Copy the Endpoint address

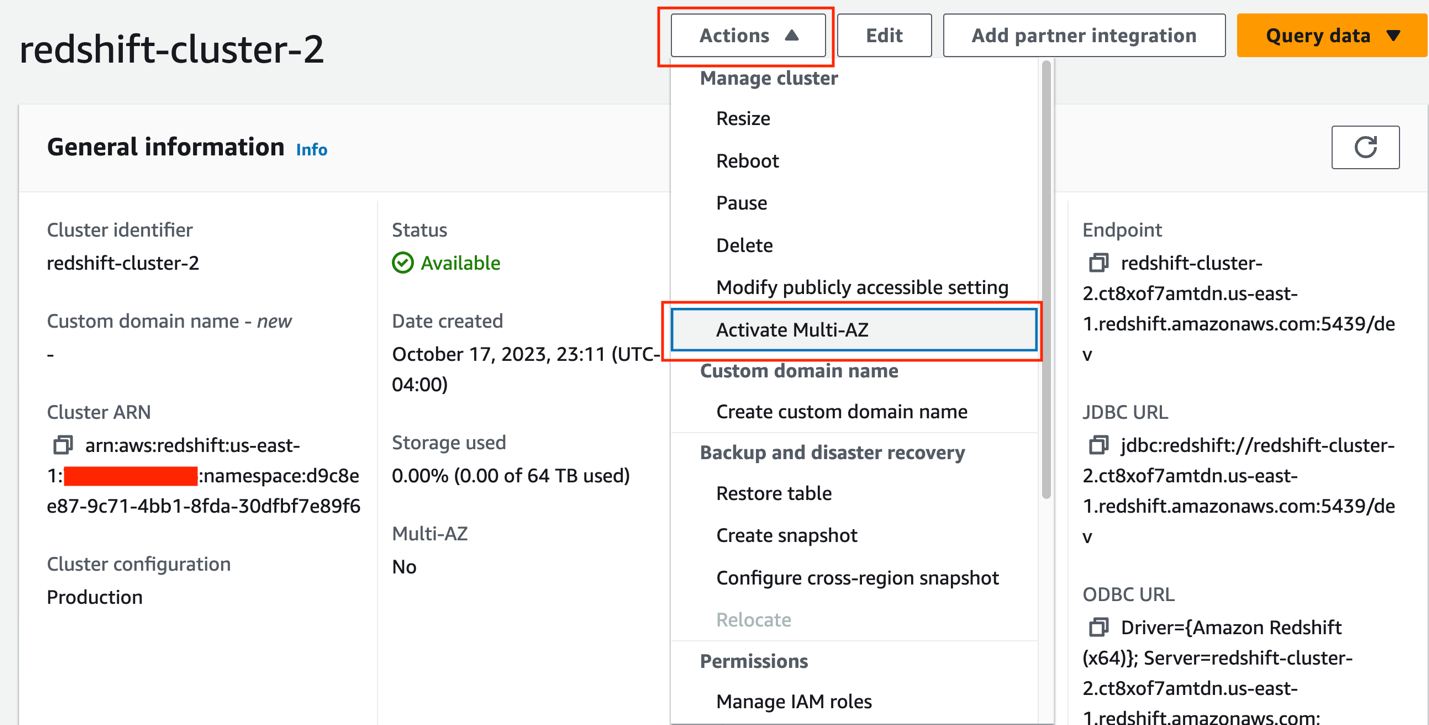tap(1098, 263)
